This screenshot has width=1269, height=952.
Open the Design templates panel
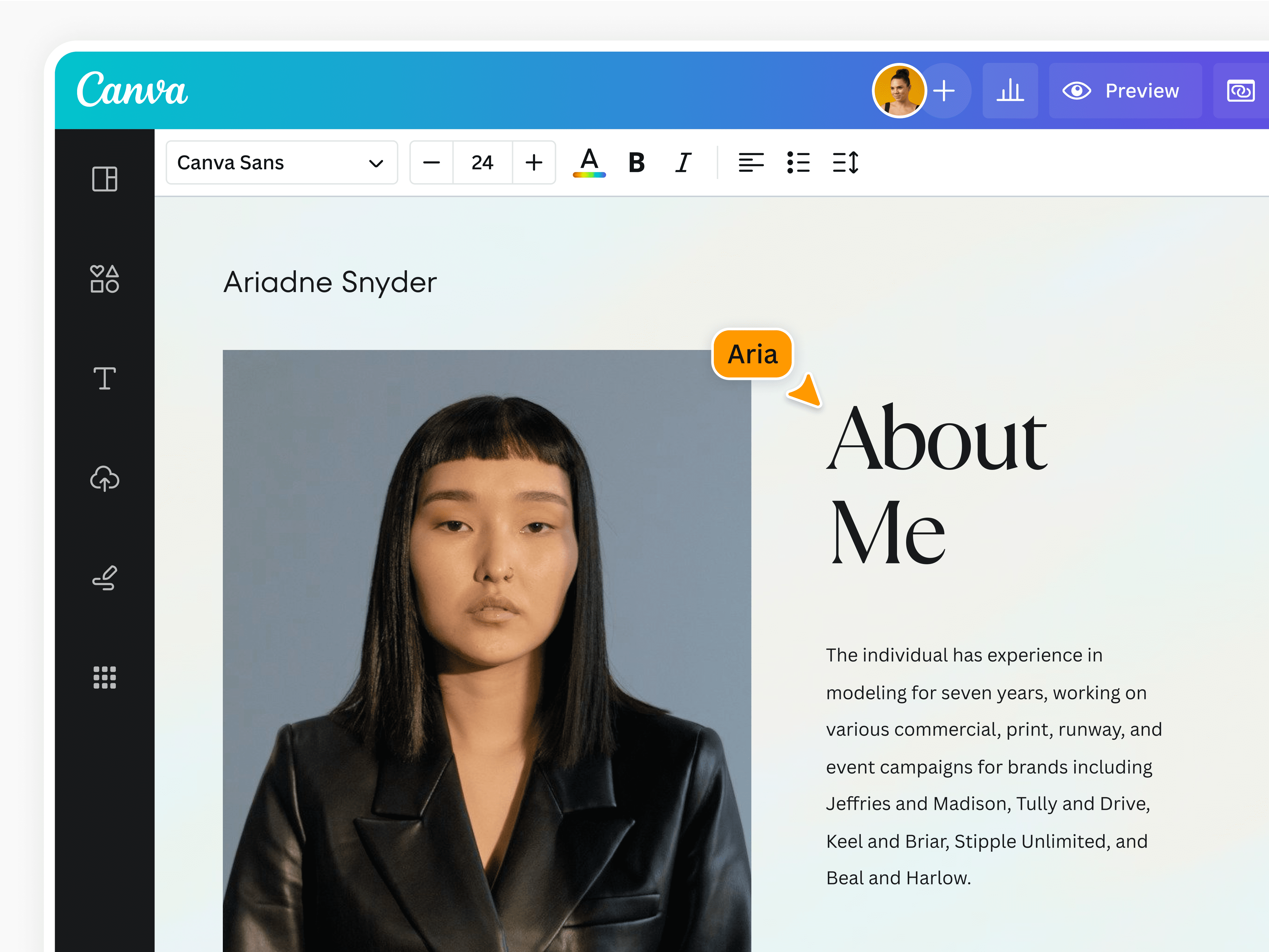click(x=104, y=179)
